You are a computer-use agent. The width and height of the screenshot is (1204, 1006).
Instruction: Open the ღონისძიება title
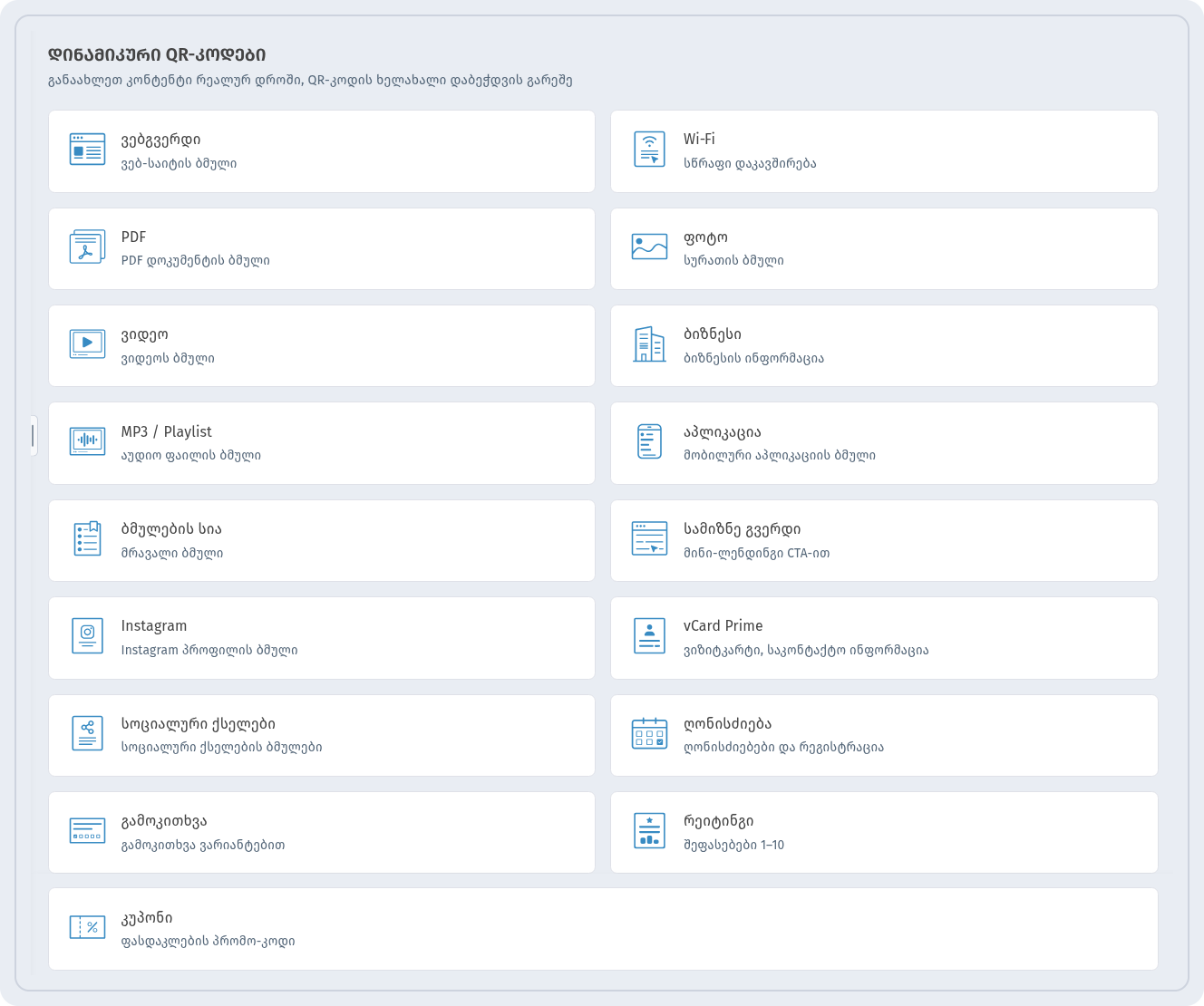728,724
